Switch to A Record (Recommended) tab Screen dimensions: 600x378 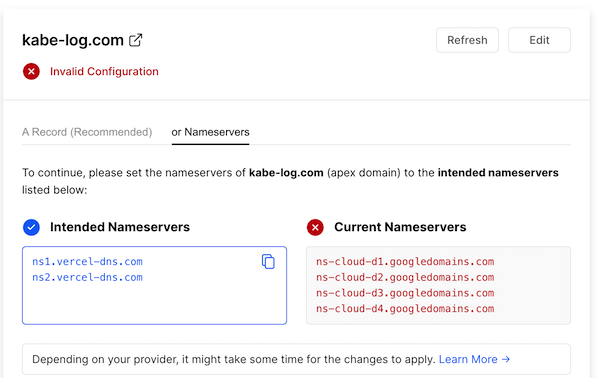tap(87, 132)
